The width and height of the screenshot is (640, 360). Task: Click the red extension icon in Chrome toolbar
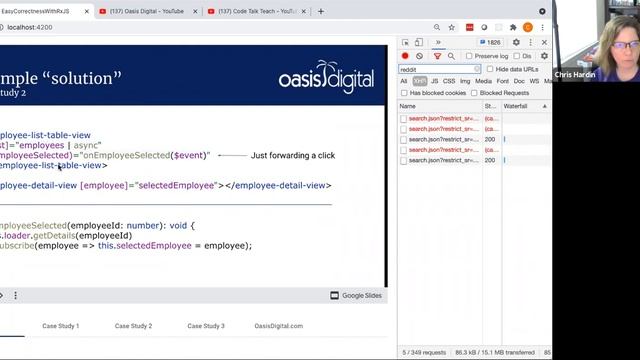469,27
